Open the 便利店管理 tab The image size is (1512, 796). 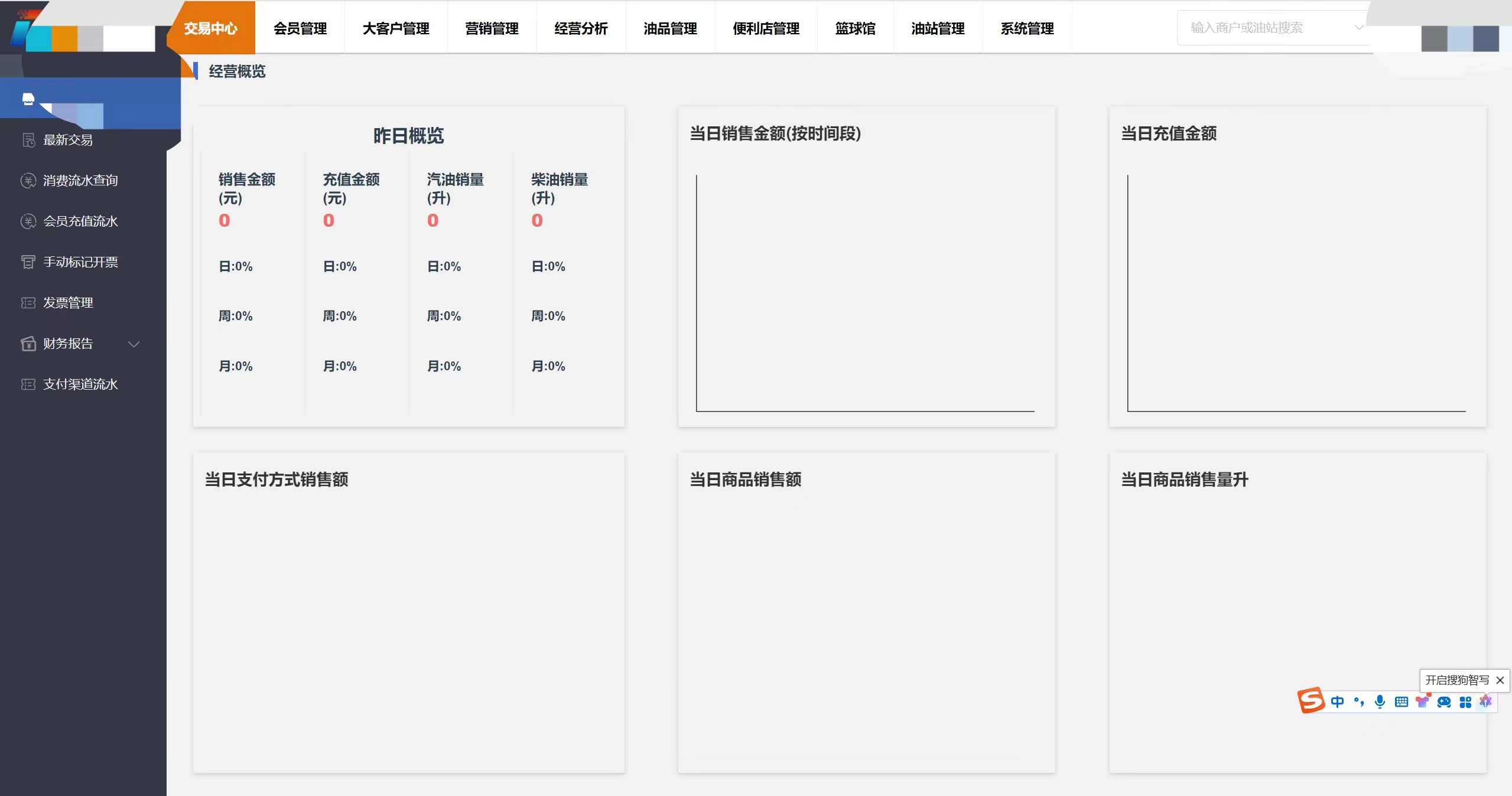766,28
